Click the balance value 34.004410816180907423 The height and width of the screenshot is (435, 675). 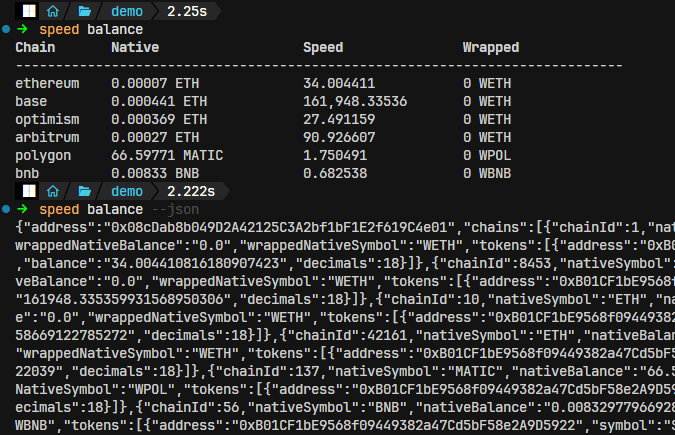point(195,264)
